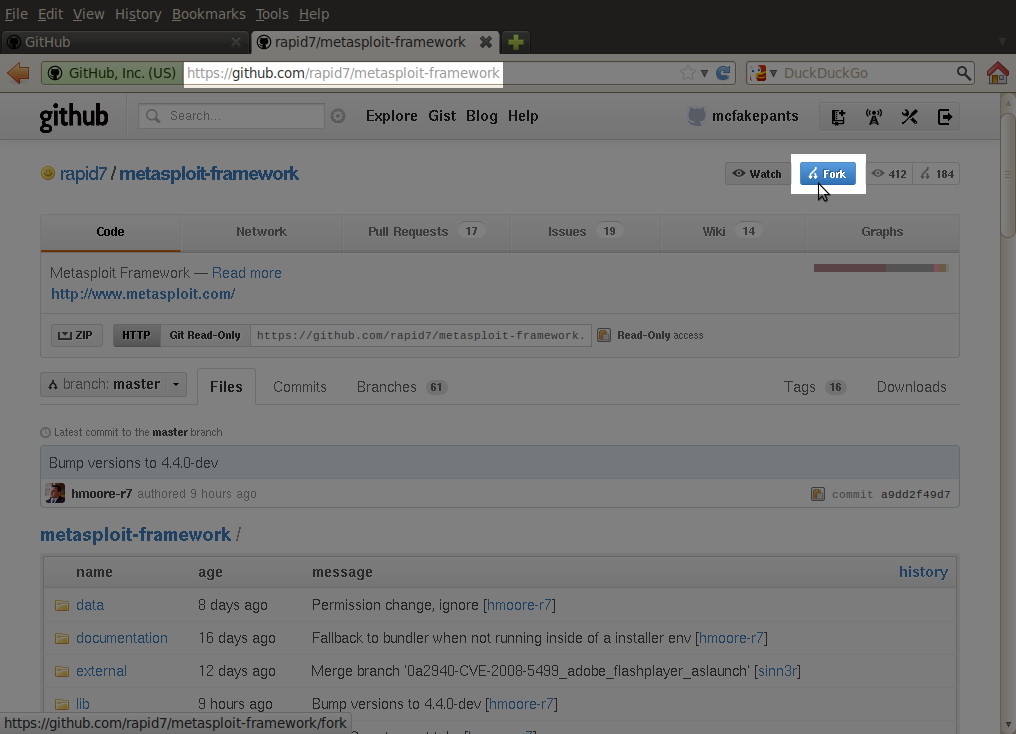Click the bookmark star icon
The height and width of the screenshot is (734, 1016).
point(687,73)
